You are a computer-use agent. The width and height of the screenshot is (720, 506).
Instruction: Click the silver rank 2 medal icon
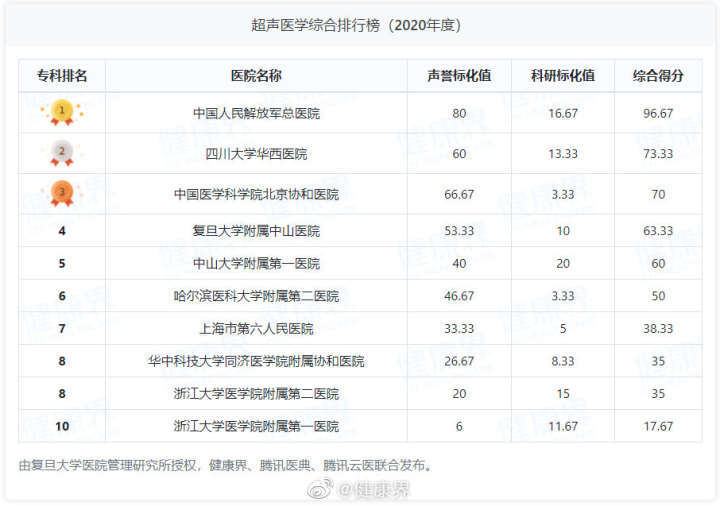tap(62, 153)
